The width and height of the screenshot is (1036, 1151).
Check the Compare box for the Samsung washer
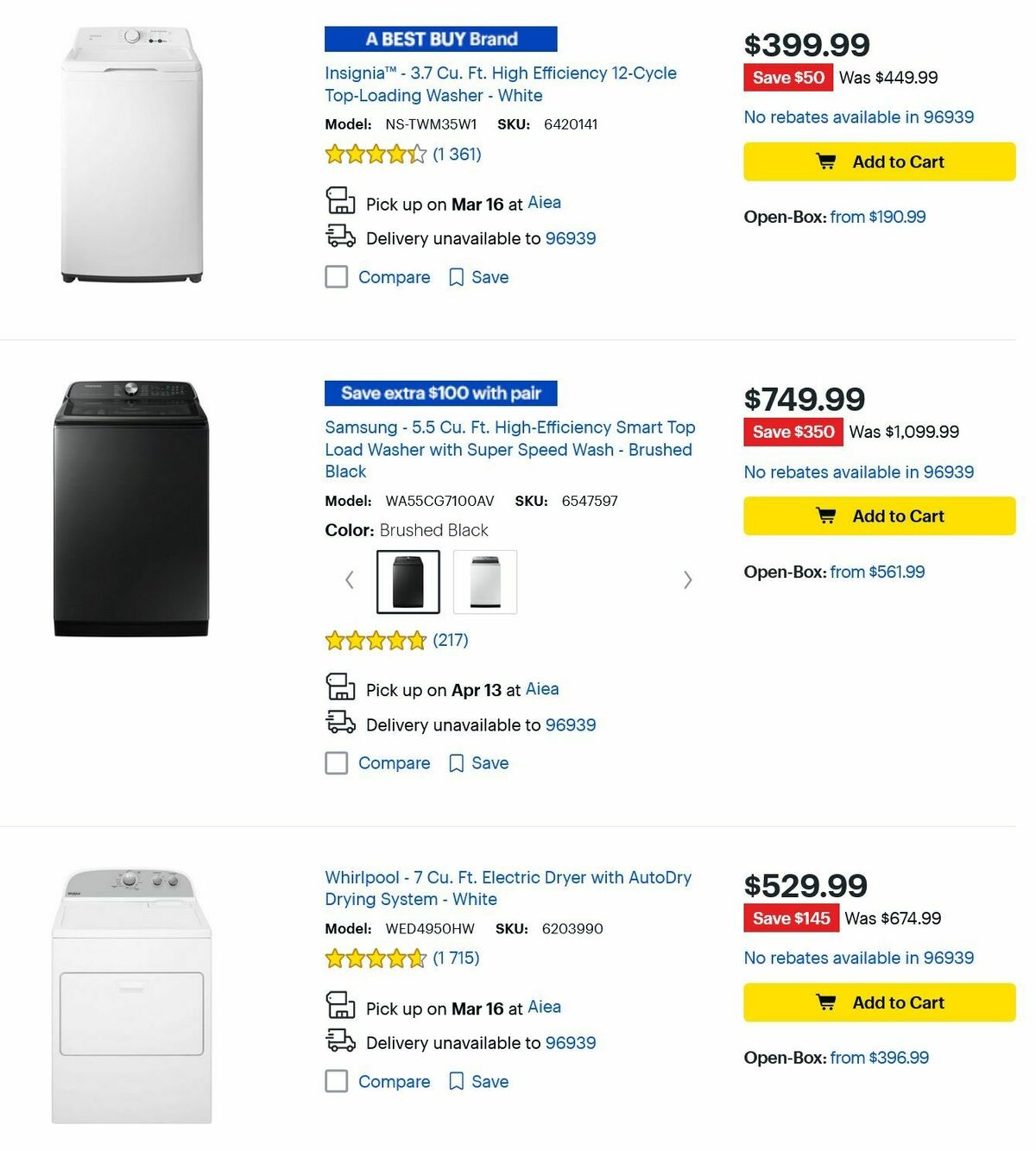336,762
